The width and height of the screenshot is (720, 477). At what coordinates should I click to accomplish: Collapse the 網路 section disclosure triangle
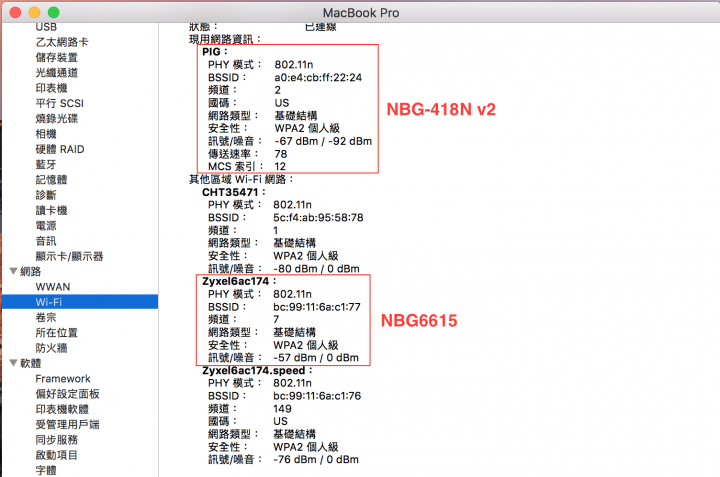click(14, 271)
